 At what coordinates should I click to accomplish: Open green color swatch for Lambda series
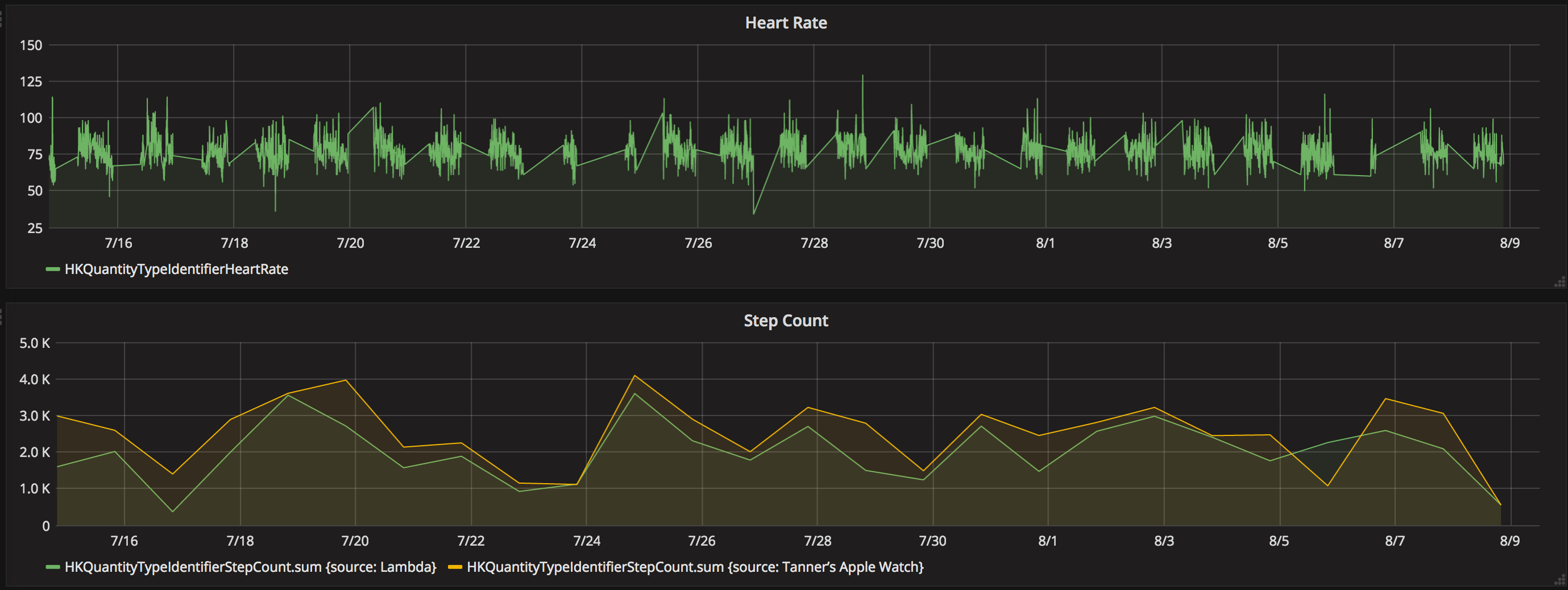pyautogui.click(x=53, y=567)
